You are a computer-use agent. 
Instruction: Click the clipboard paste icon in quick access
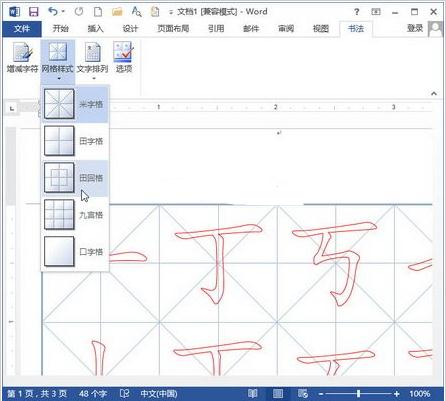pyautogui.click(x=155, y=12)
